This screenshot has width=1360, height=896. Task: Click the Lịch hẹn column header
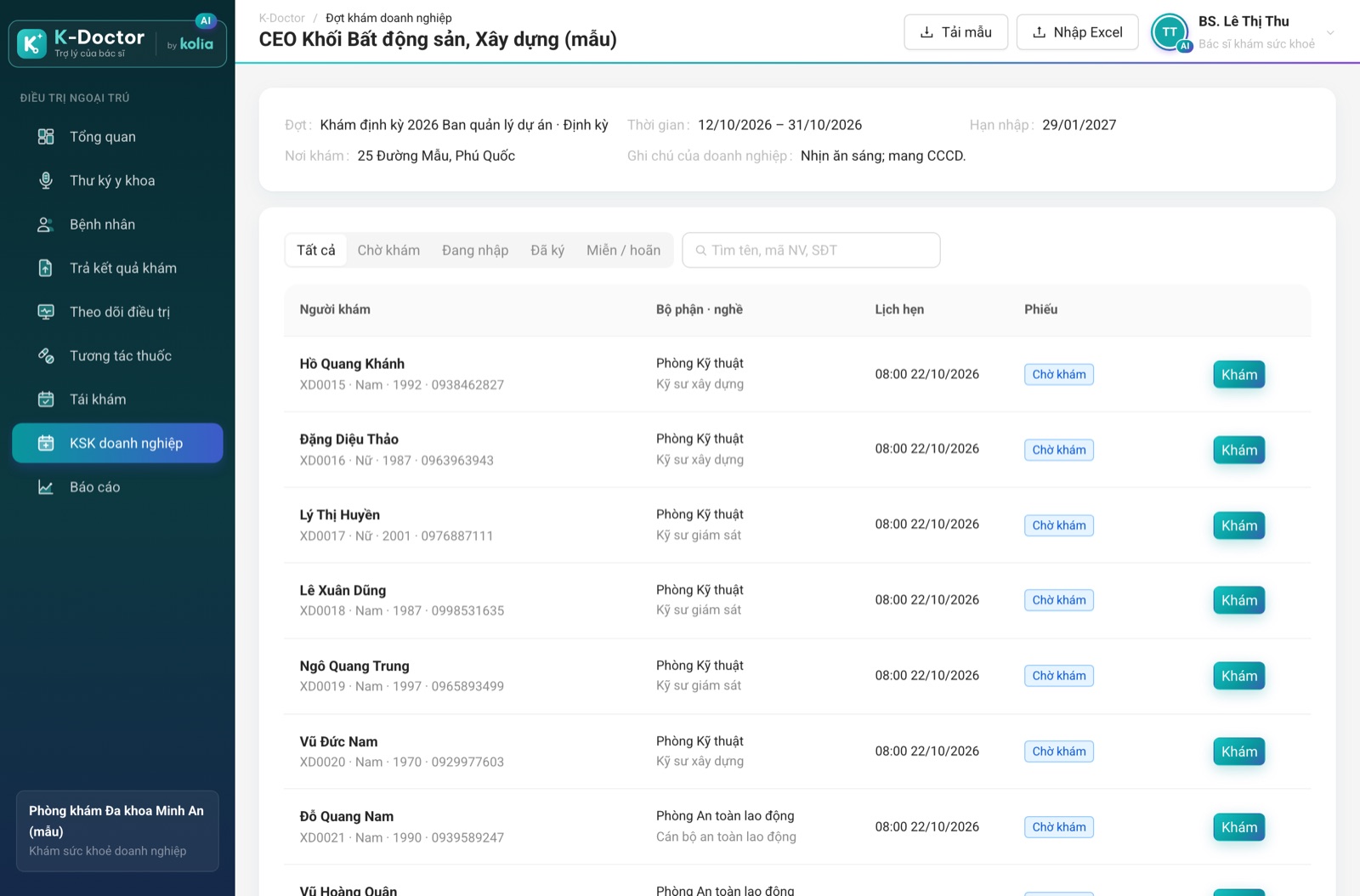899,309
